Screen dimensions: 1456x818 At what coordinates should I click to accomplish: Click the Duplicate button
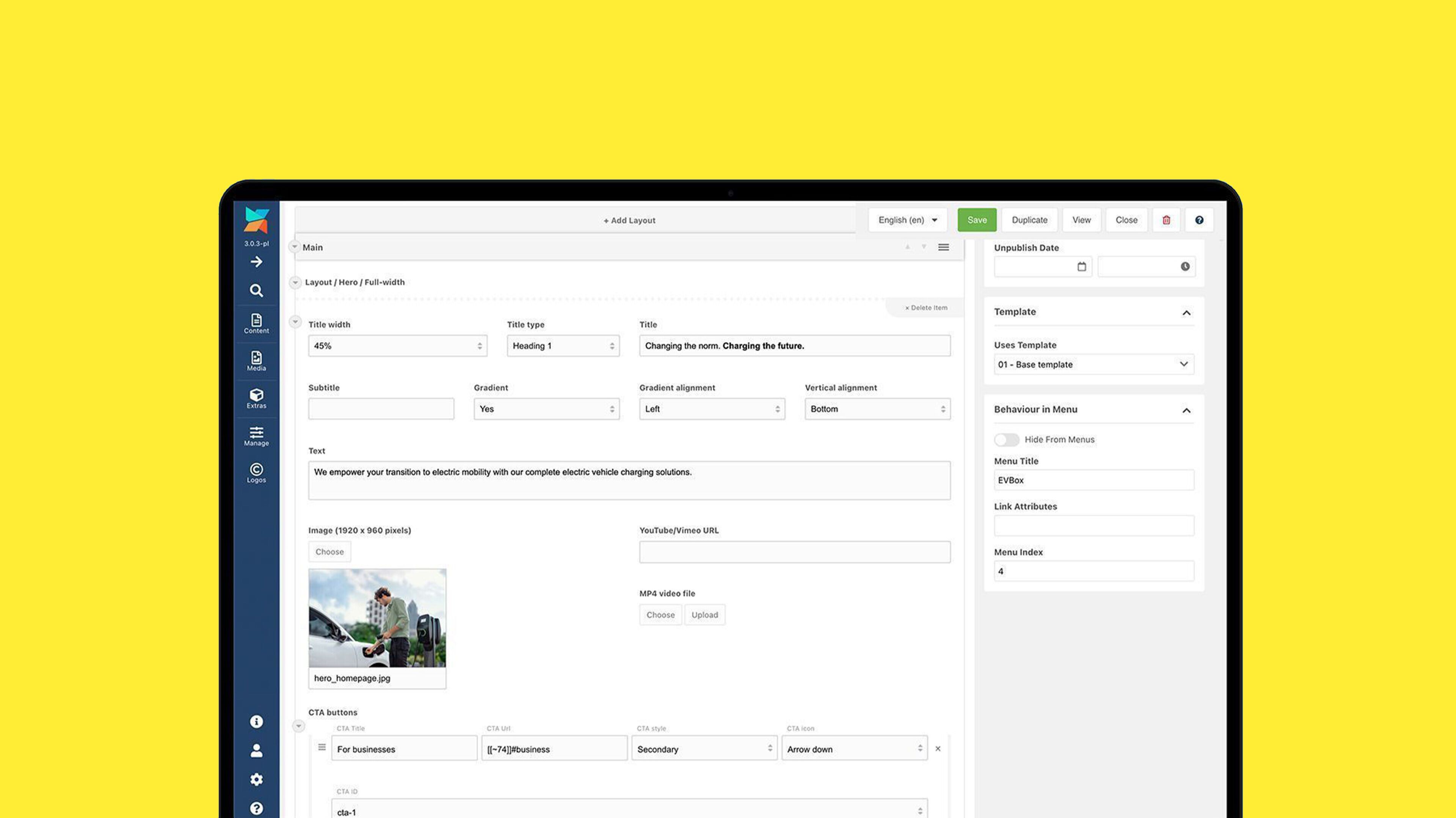click(1029, 220)
